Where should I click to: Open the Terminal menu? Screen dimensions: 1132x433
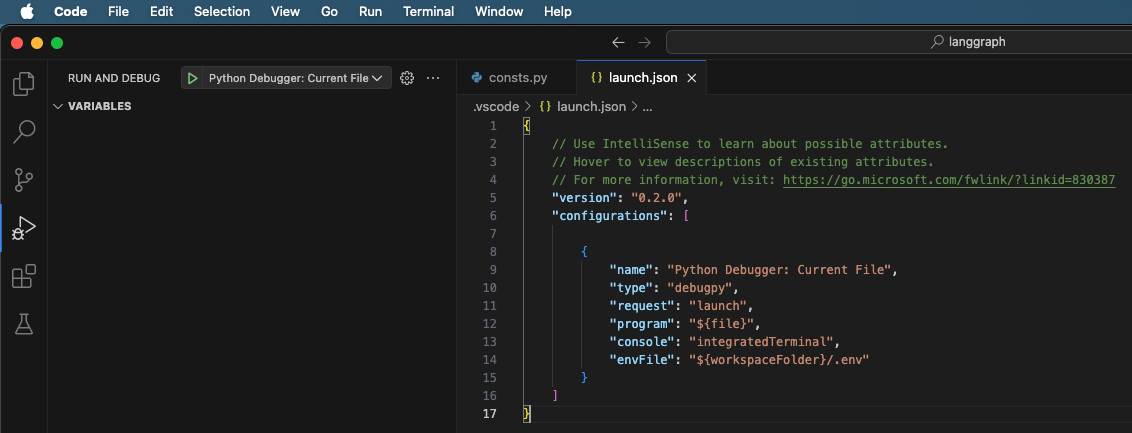coord(429,12)
